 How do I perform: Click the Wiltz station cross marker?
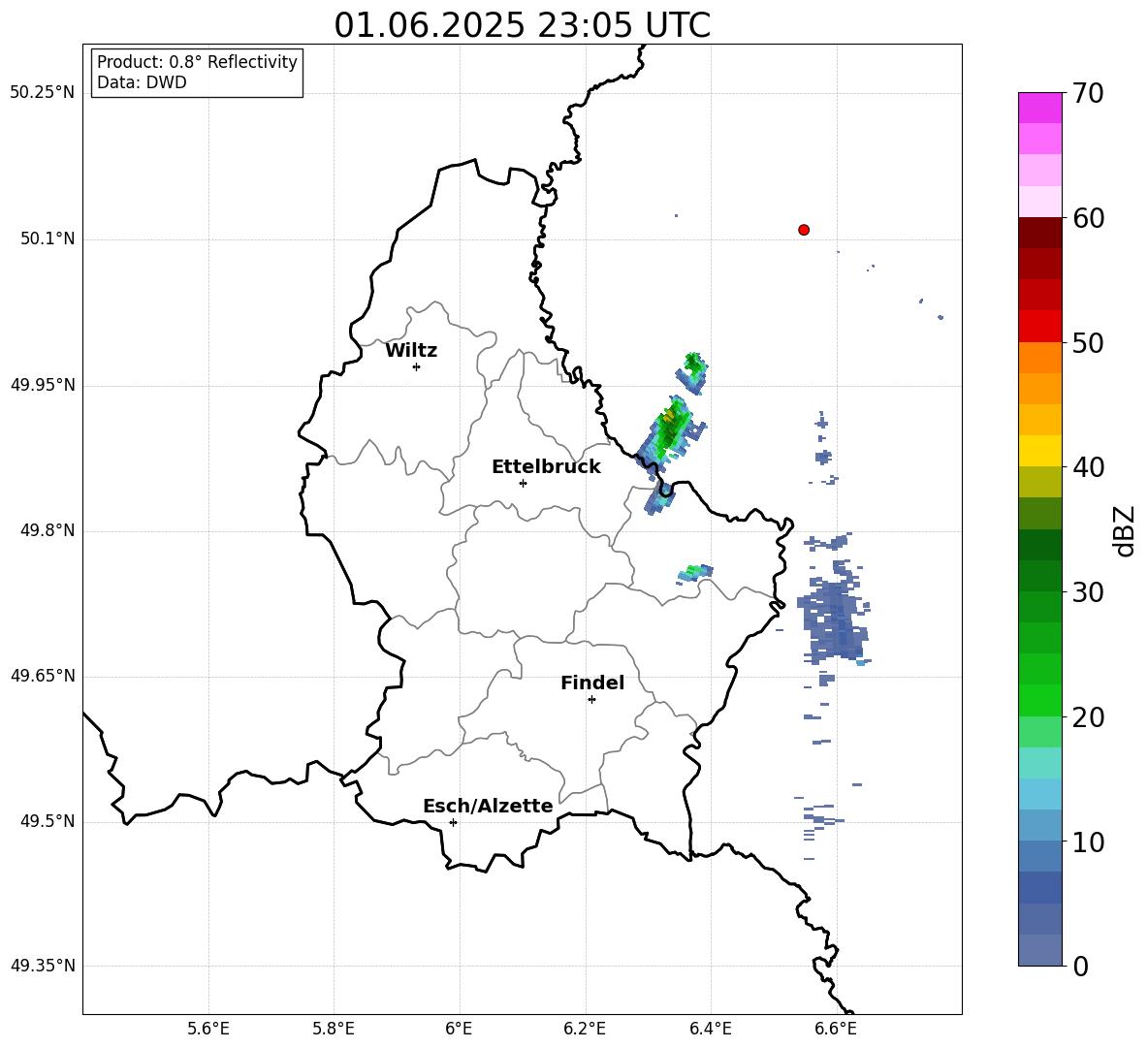click(x=417, y=366)
